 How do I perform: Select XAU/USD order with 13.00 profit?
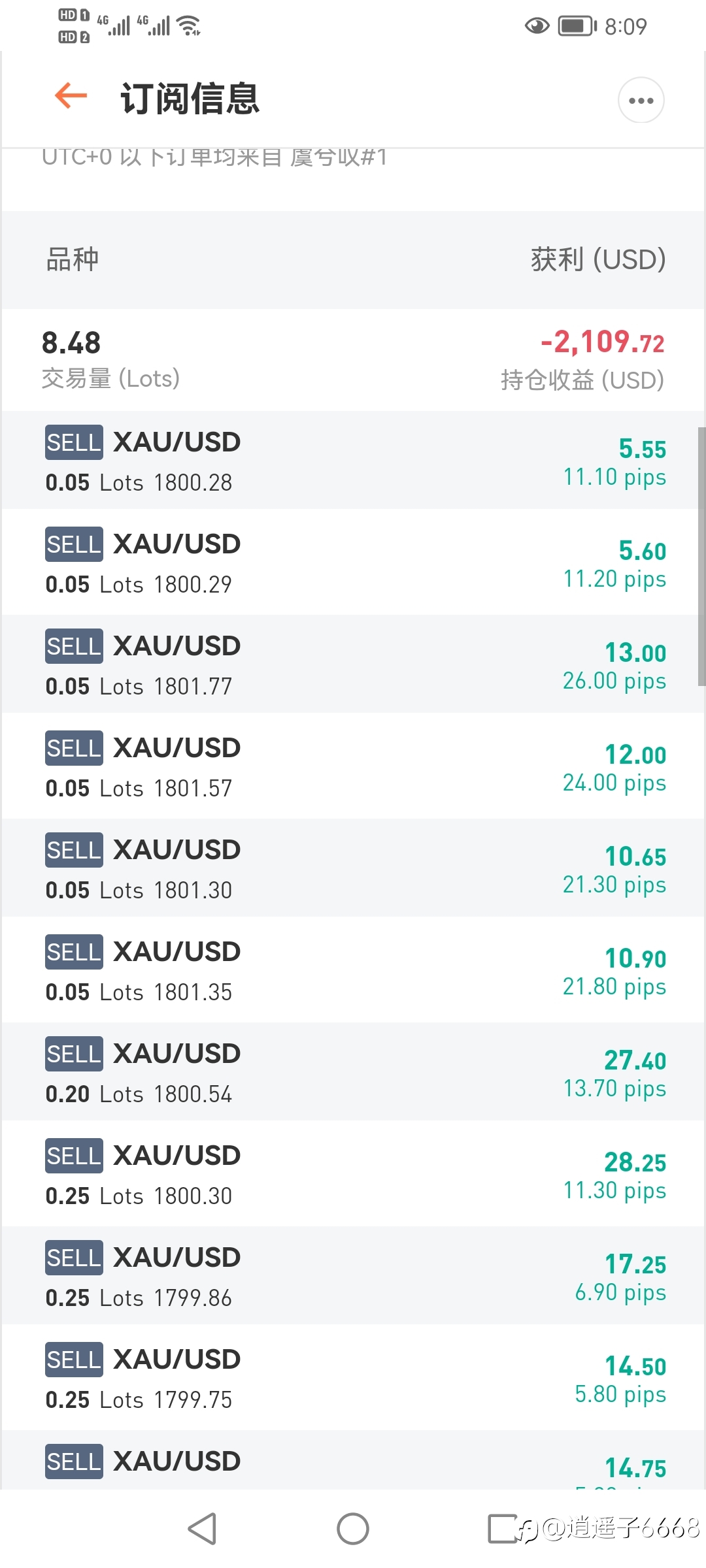(353, 664)
